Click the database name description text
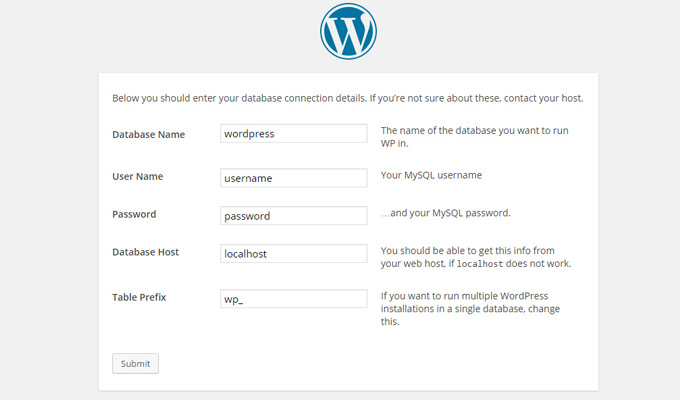Image resolution: width=680 pixels, height=400 pixels. tap(474, 137)
